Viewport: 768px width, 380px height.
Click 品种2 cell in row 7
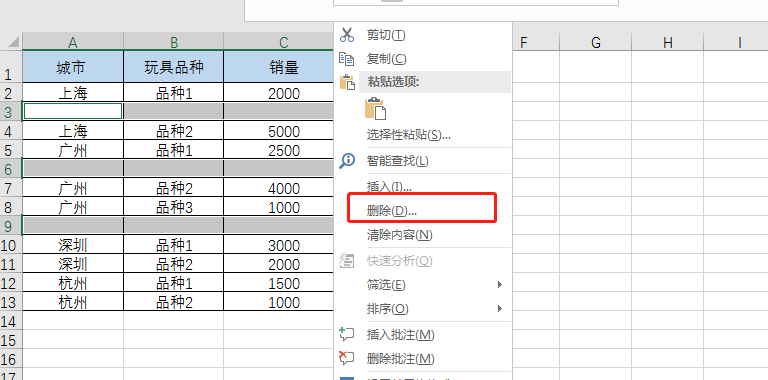(174, 188)
